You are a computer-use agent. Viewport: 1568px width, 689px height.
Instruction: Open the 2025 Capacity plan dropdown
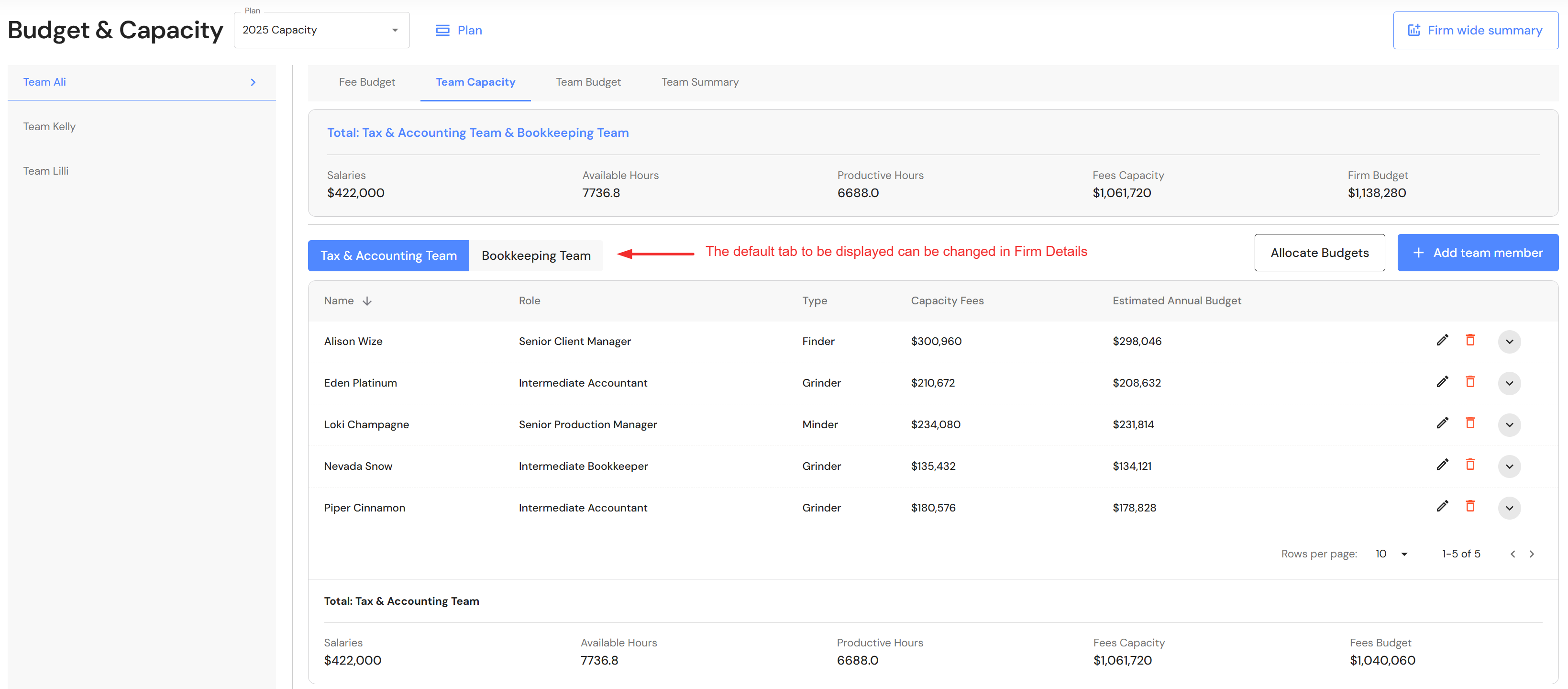(321, 30)
